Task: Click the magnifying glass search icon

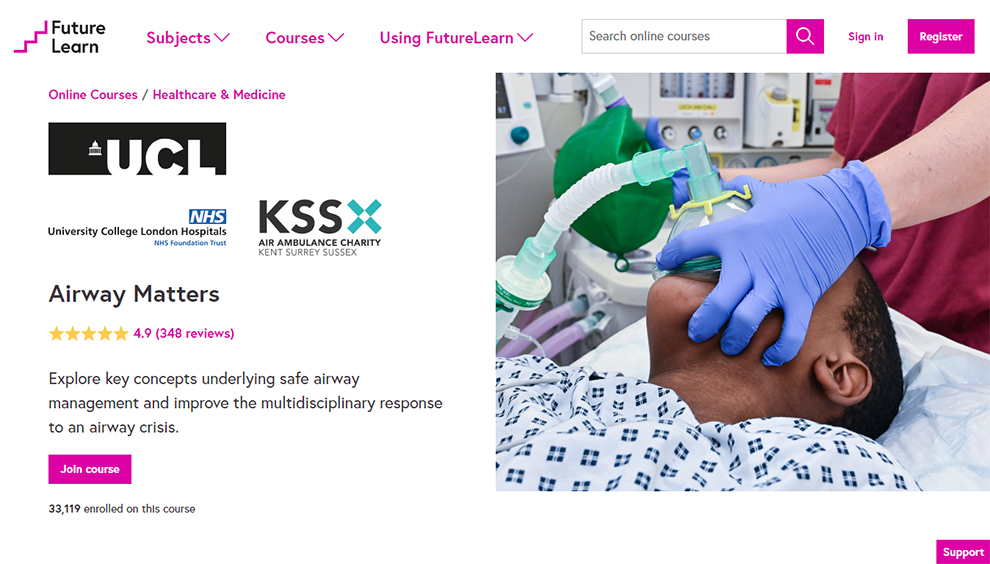Action: 804,36
